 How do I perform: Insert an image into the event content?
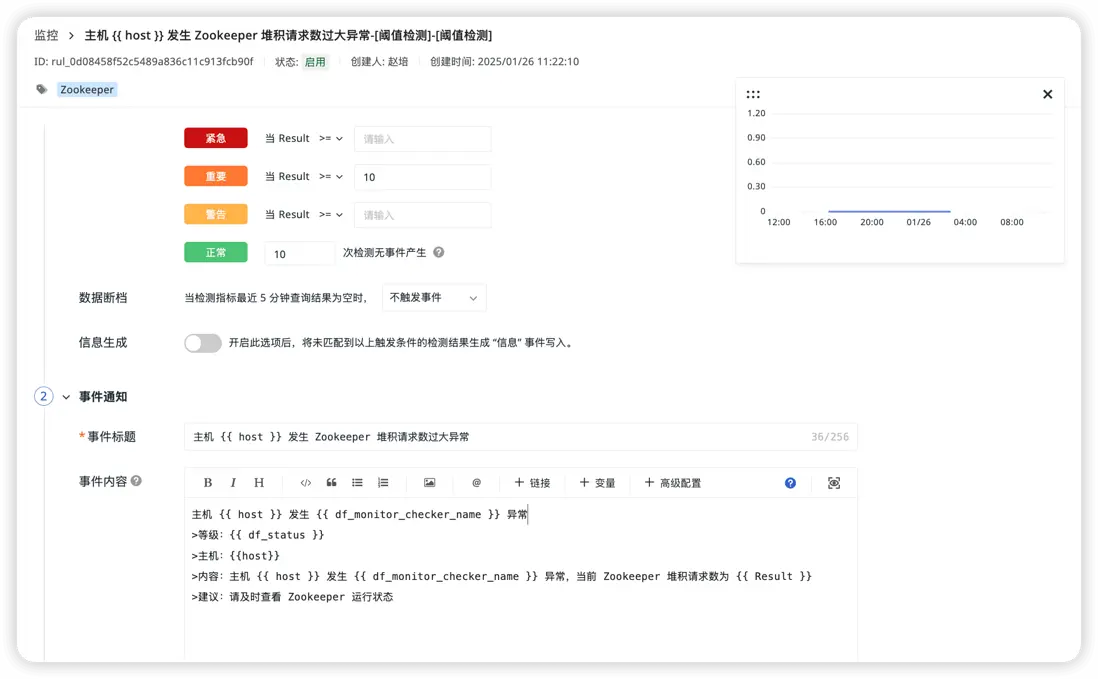[x=429, y=482]
